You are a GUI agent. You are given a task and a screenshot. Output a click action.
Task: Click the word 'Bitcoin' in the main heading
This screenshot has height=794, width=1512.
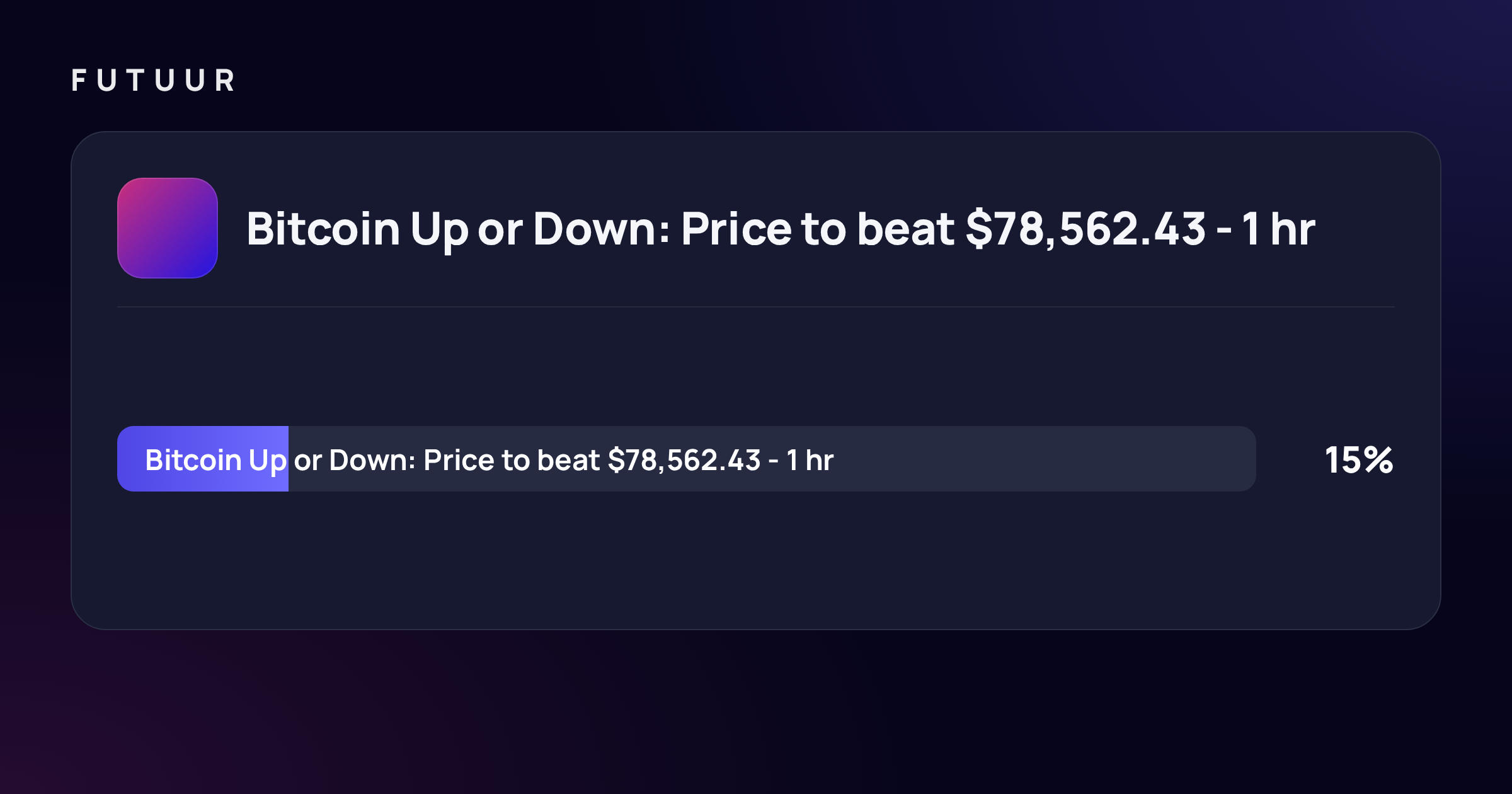[323, 229]
